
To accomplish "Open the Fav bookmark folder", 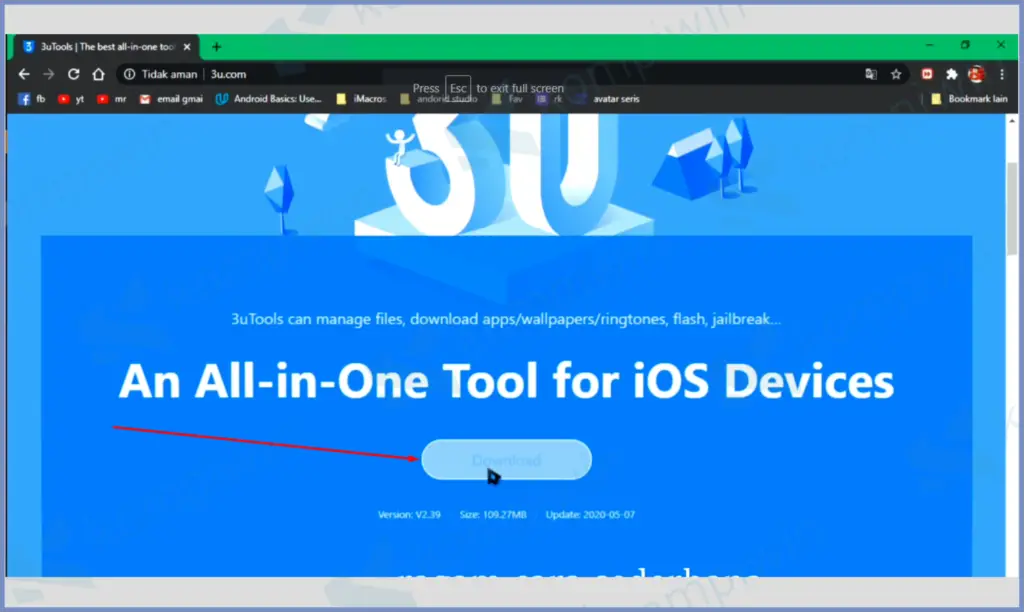I will click(507, 99).
